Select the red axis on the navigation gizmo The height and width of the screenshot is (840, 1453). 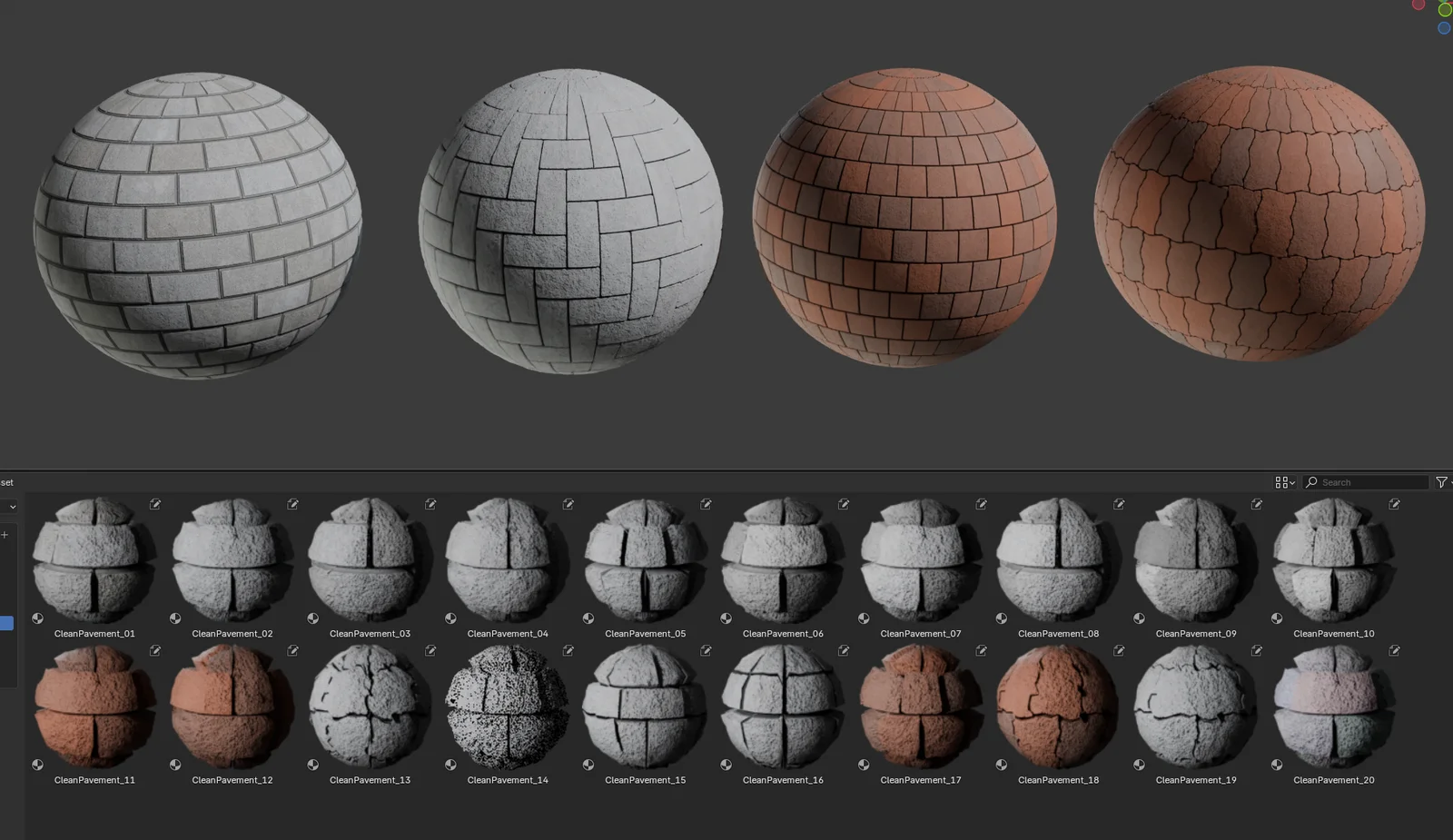[1418, 5]
